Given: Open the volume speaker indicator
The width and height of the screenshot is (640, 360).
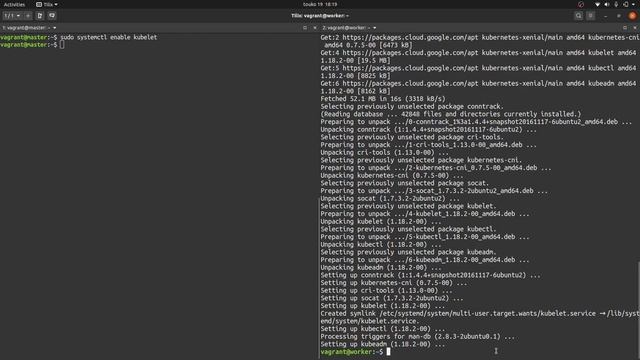Looking at the screenshot, I should 607,4.
